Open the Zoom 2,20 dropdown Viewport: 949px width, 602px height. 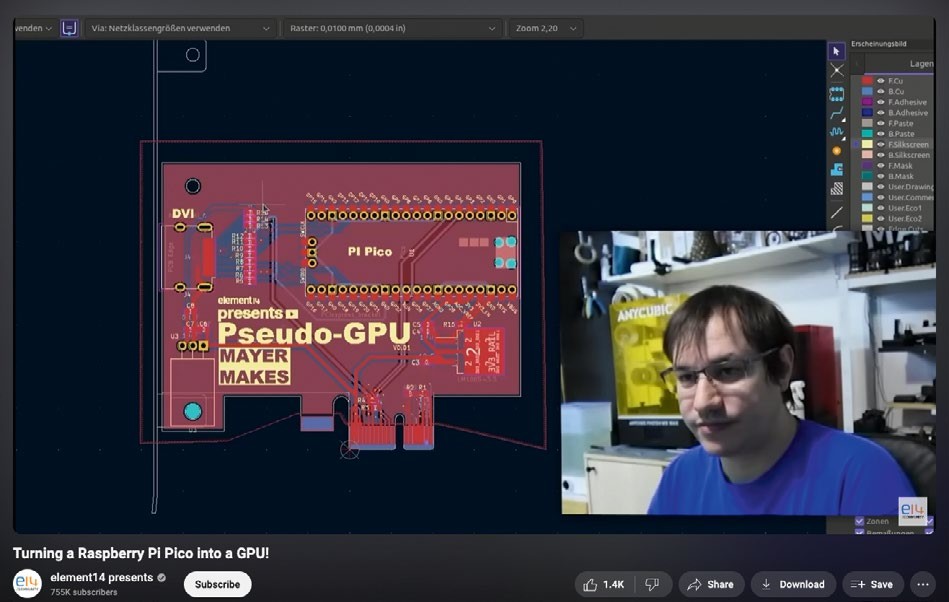545,28
